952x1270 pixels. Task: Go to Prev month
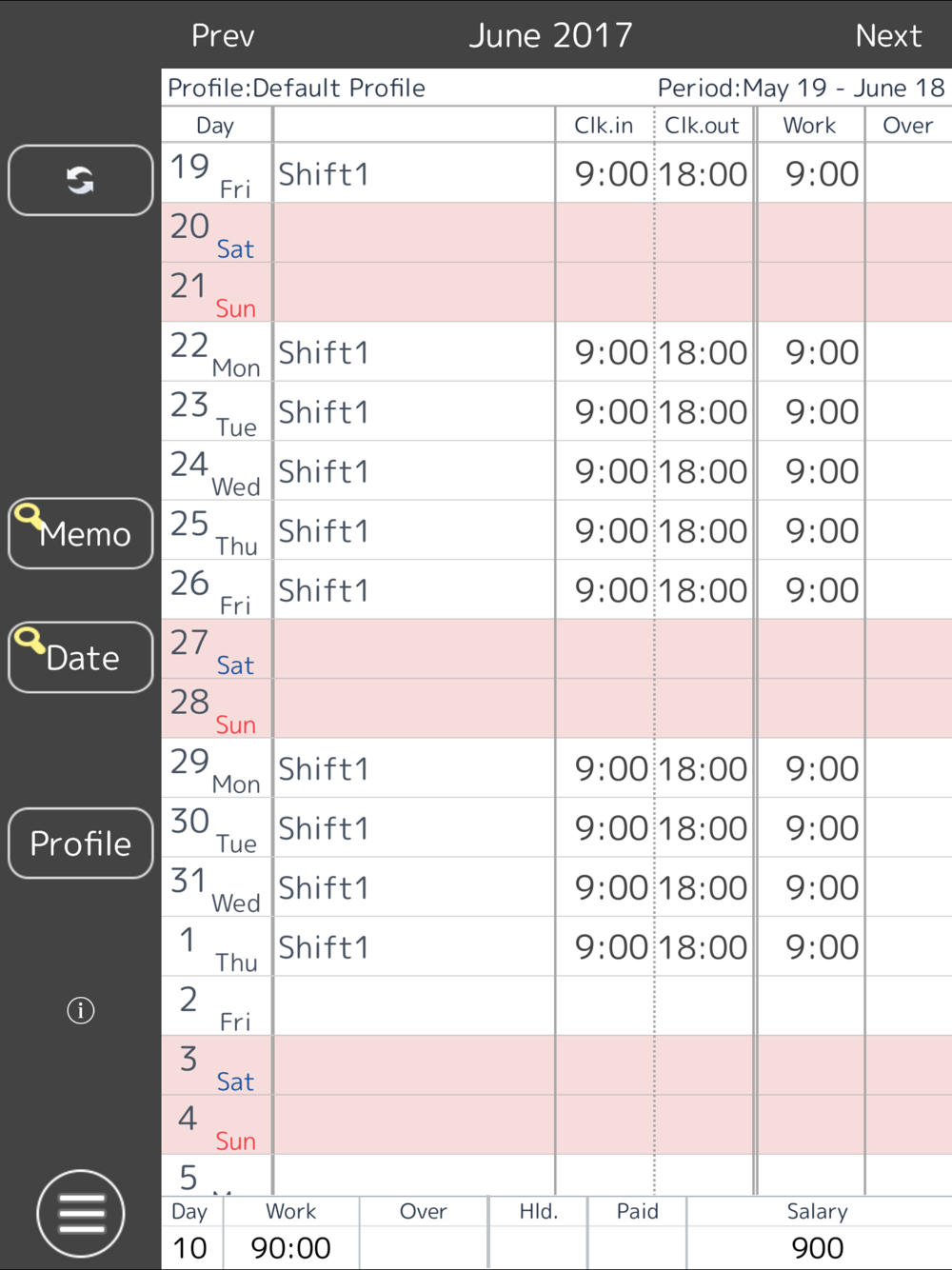pyautogui.click(x=223, y=35)
